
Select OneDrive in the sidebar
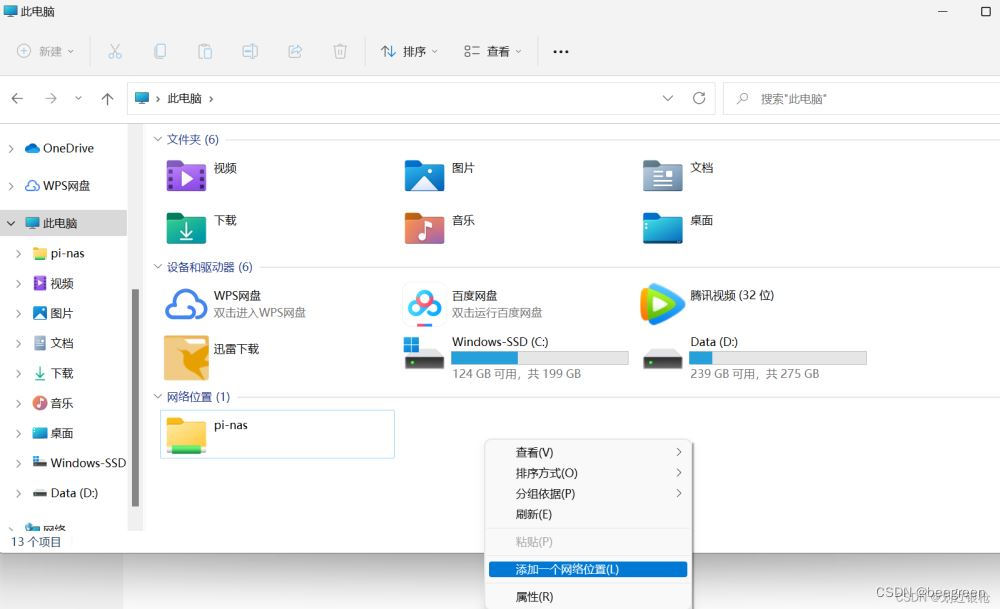click(68, 149)
